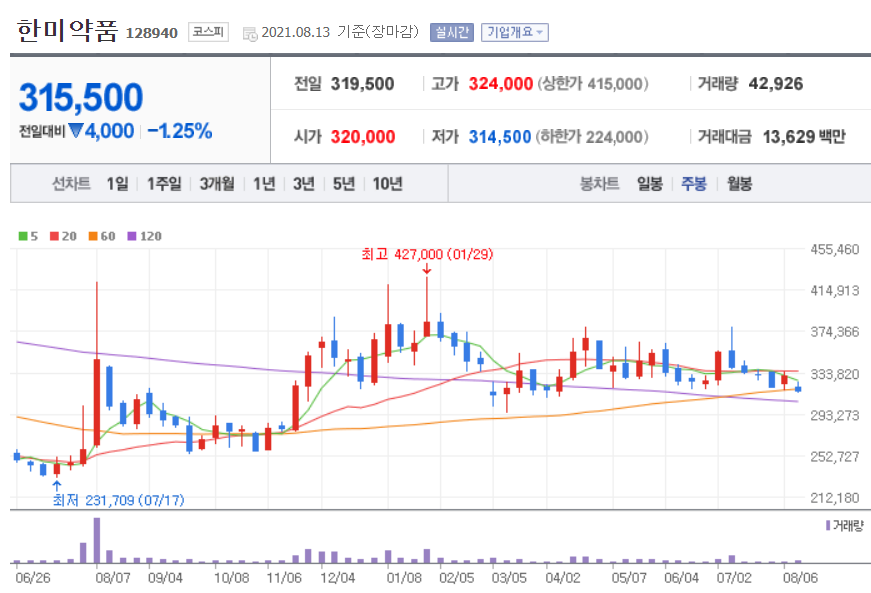The width and height of the screenshot is (871, 593).
Task: Click the 08/07 date axis label
Action: click(x=113, y=578)
